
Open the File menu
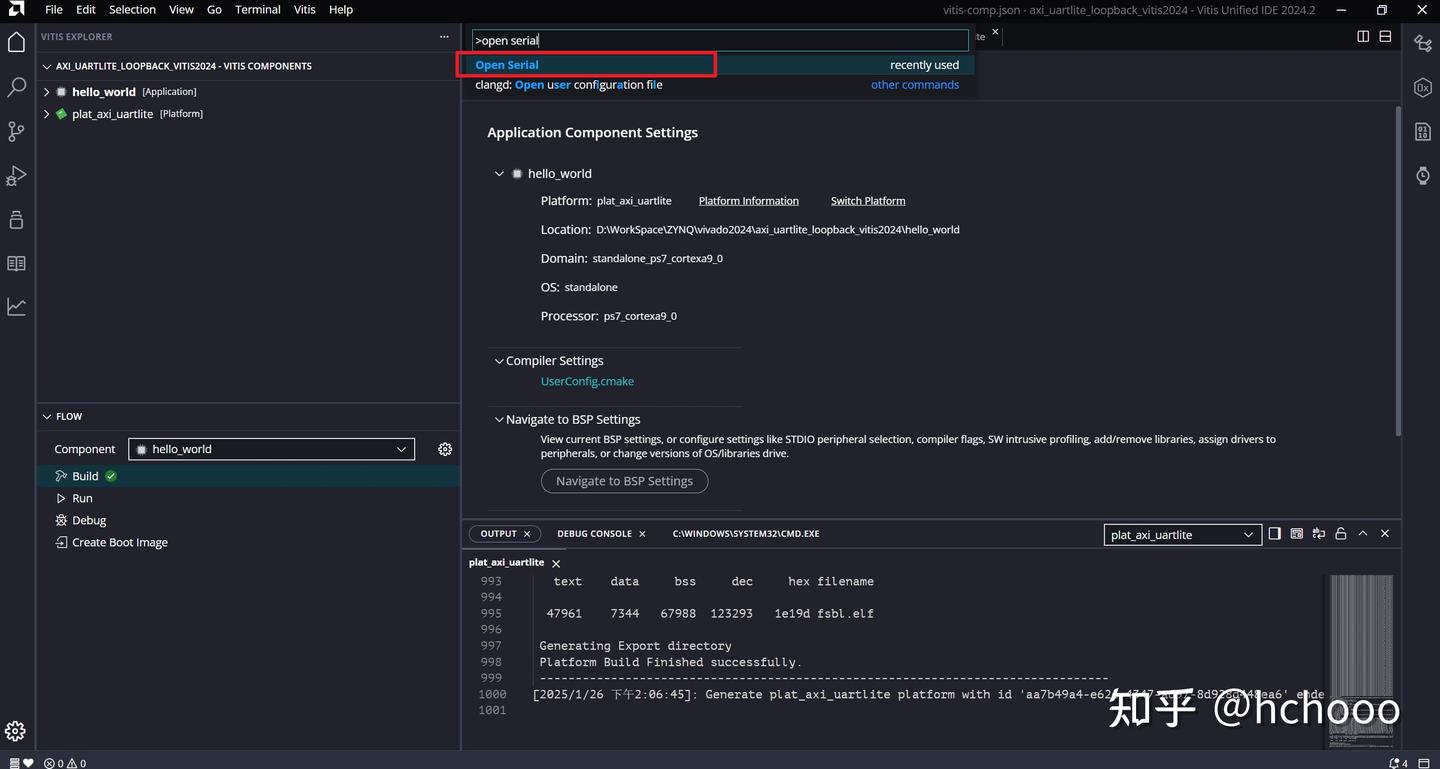54,9
